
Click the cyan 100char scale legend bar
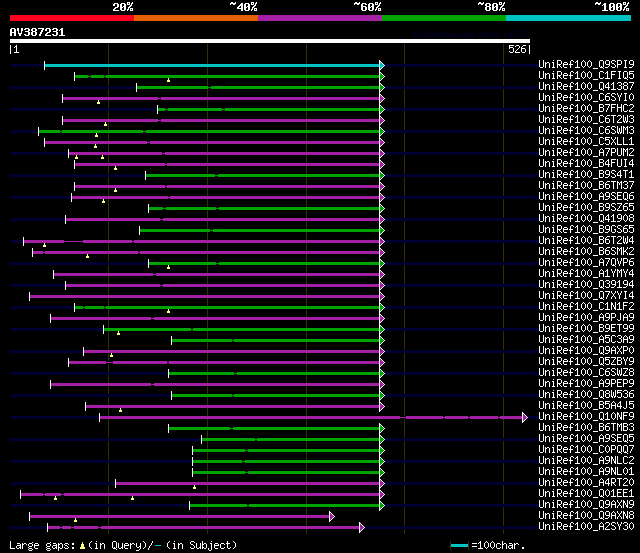(x=459, y=546)
